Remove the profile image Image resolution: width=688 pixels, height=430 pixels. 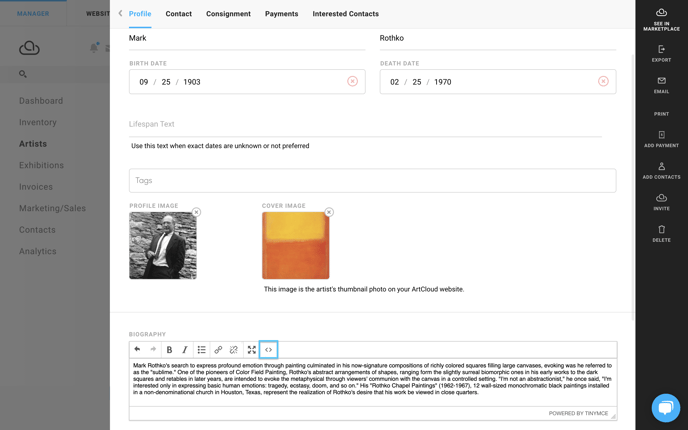click(x=196, y=212)
